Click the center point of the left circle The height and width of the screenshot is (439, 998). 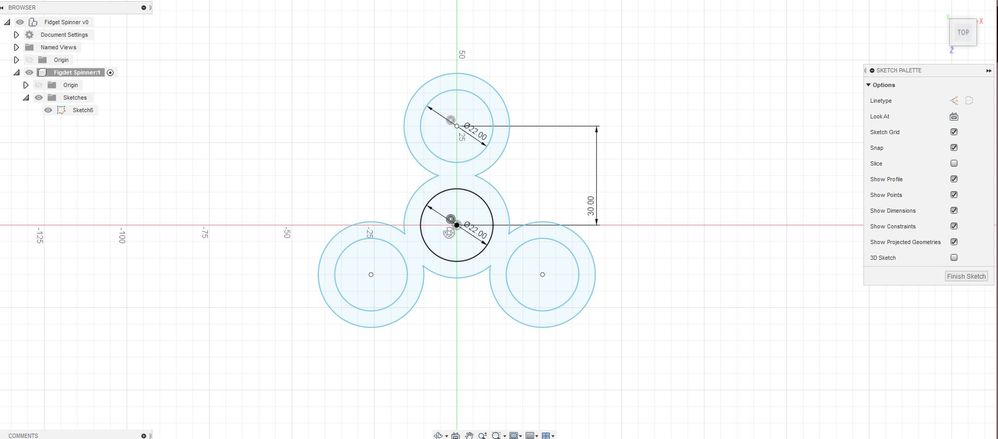(371, 274)
